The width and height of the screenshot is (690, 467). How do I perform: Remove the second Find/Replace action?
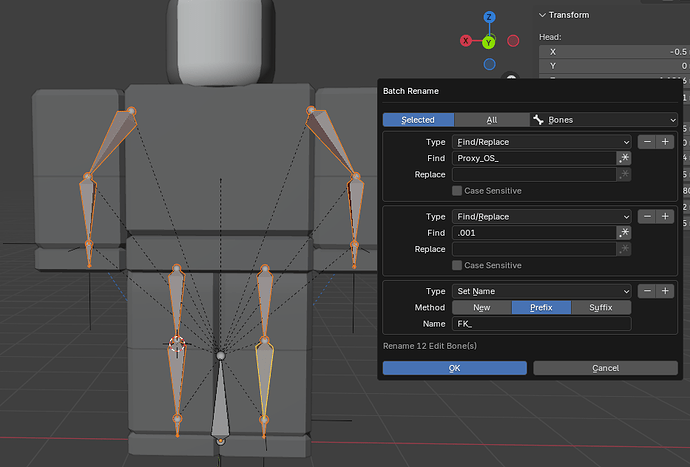pos(647,217)
